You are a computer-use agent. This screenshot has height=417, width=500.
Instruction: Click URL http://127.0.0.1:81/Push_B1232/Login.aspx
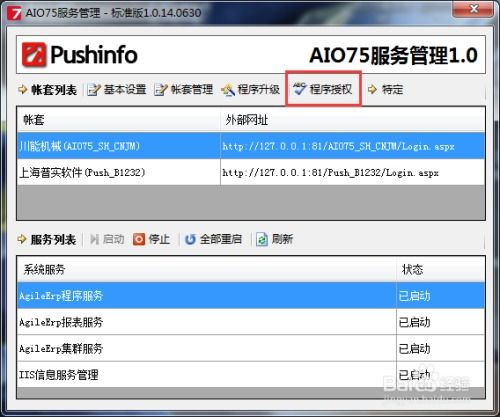point(330,173)
